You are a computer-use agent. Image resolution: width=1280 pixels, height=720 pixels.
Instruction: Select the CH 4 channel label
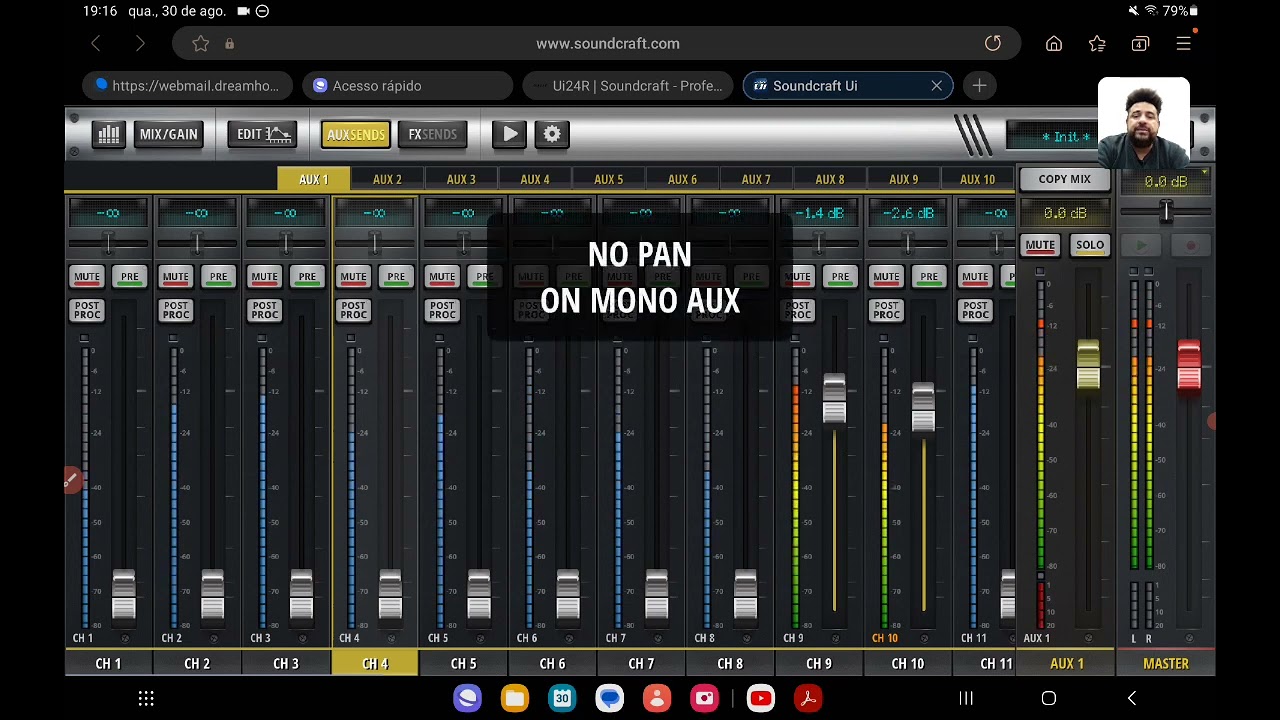pos(375,663)
